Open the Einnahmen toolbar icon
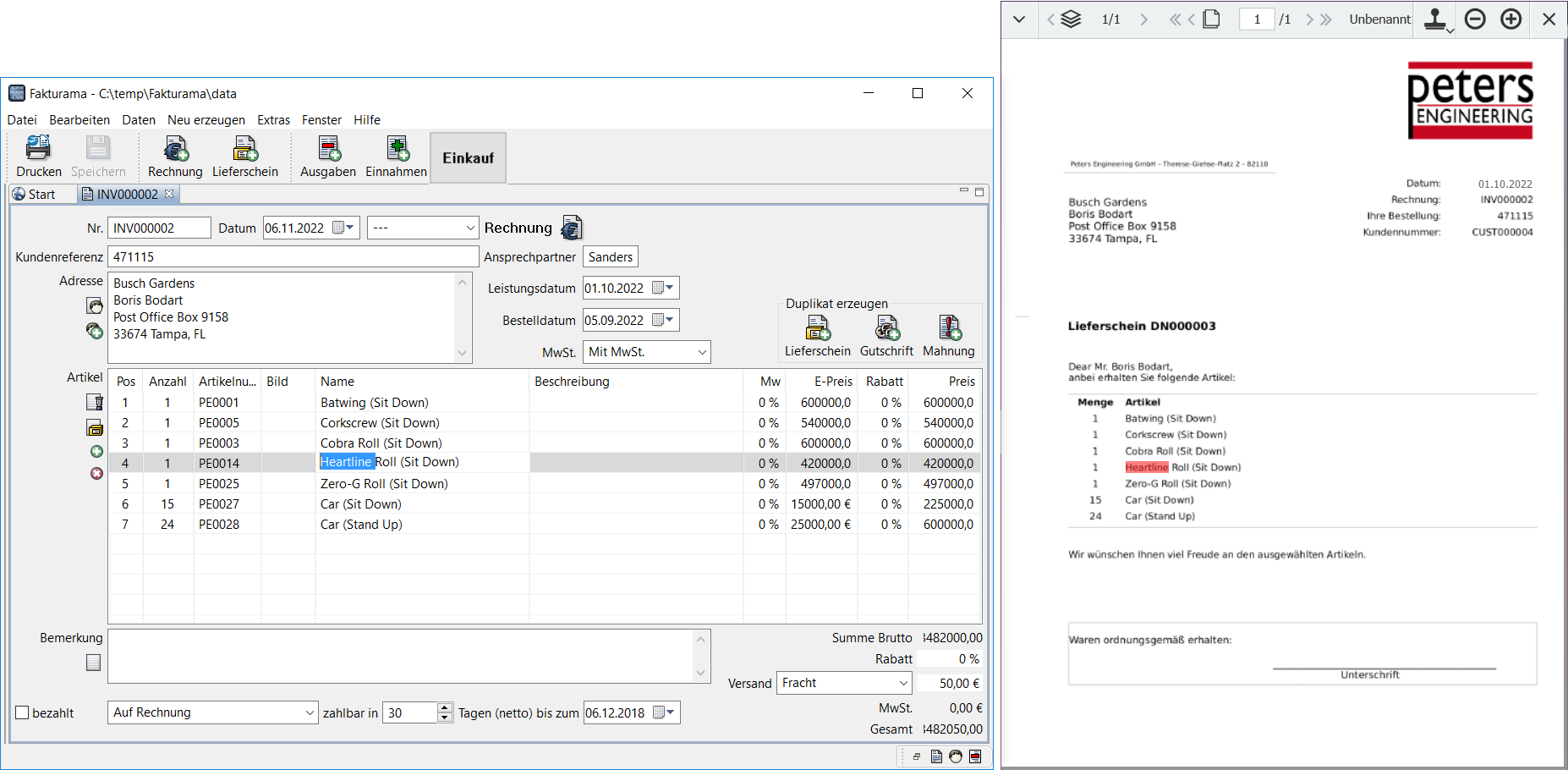1568x770 pixels. 396,150
